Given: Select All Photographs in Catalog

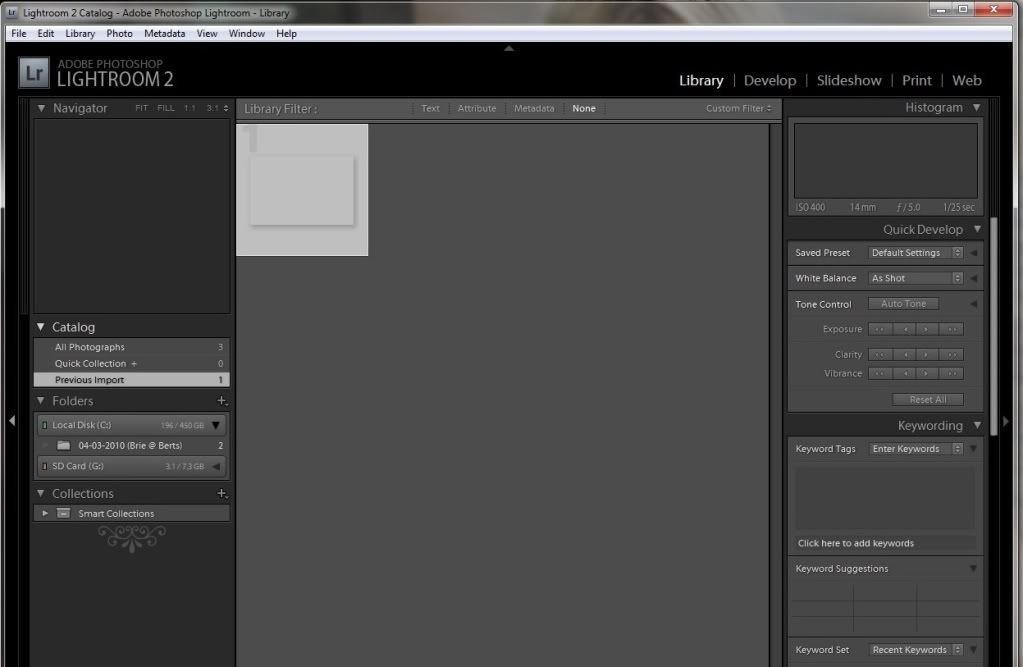Looking at the screenshot, I should [132, 347].
